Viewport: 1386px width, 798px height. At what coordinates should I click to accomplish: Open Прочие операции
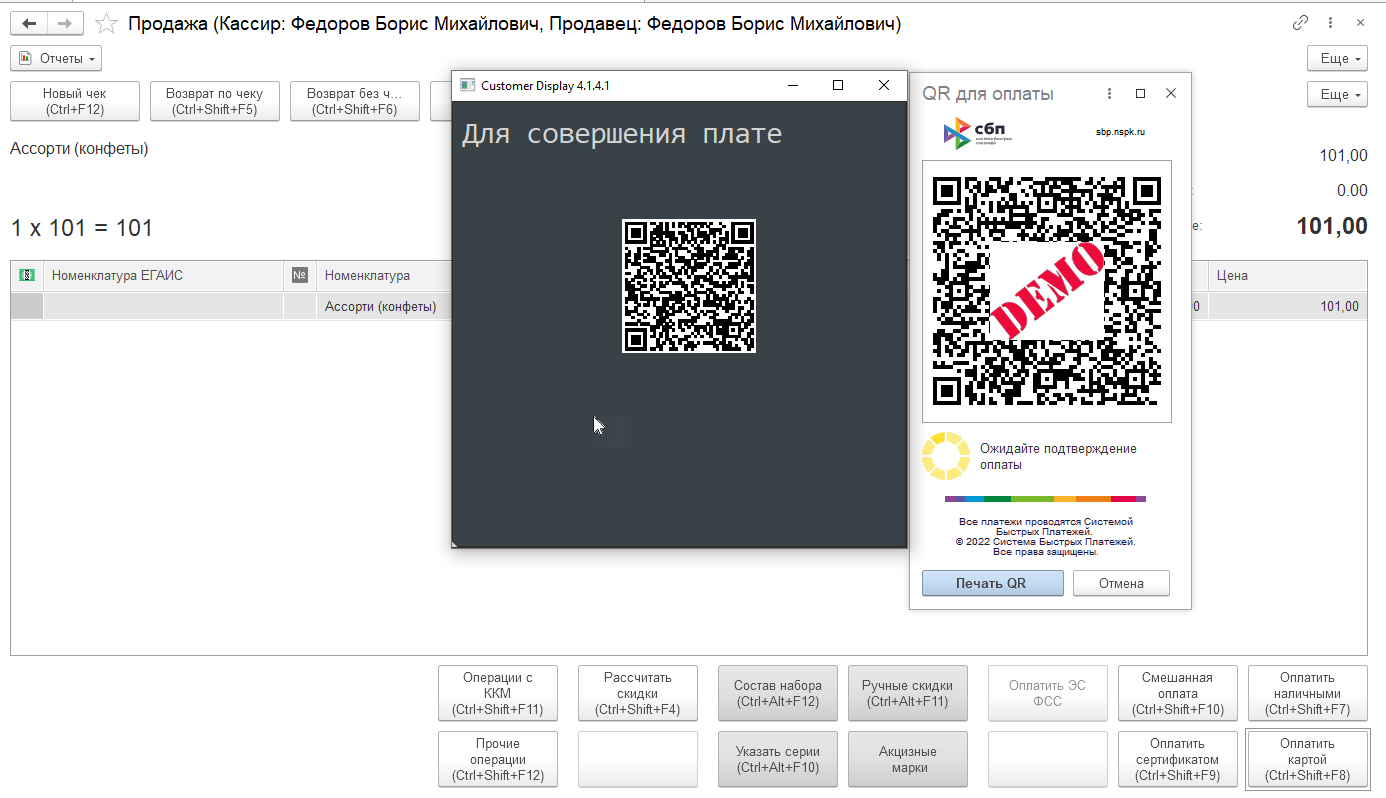pyautogui.click(x=498, y=759)
